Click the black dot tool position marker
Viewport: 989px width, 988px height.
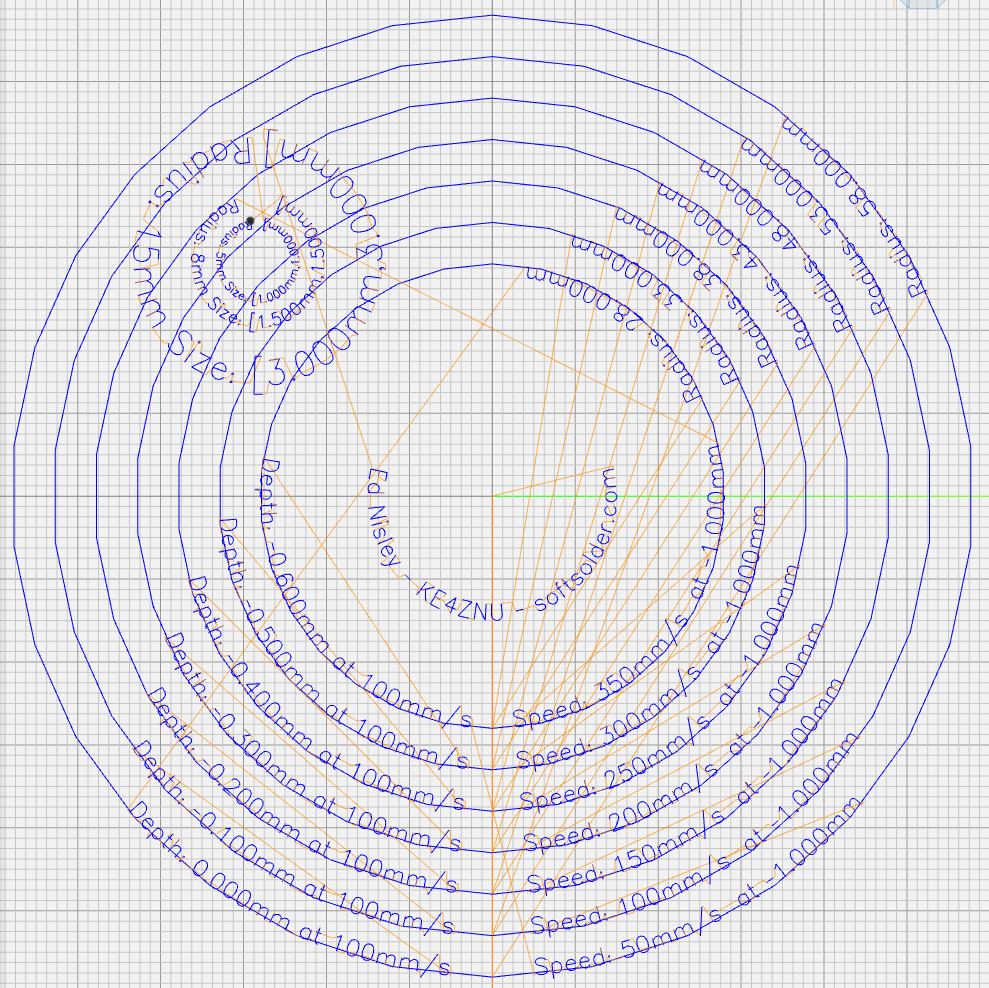click(x=250, y=220)
